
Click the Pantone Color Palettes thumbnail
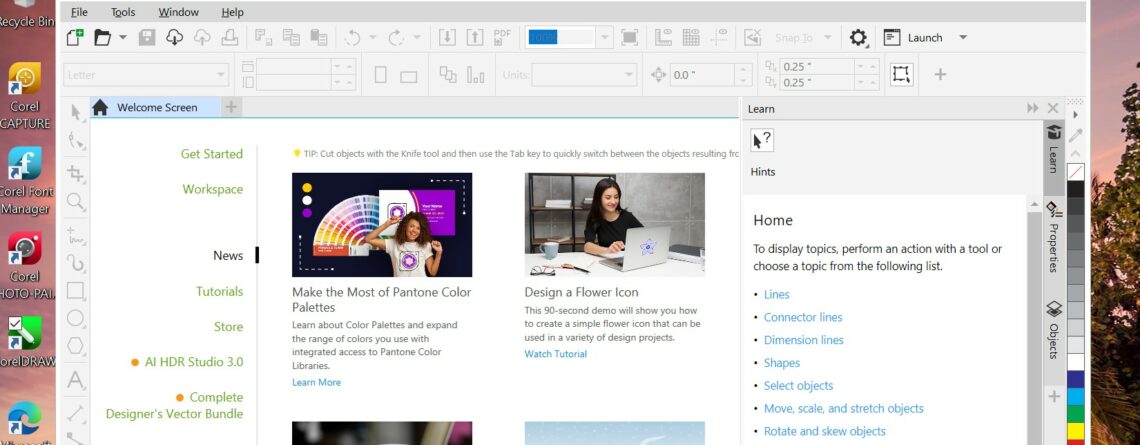(382, 225)
